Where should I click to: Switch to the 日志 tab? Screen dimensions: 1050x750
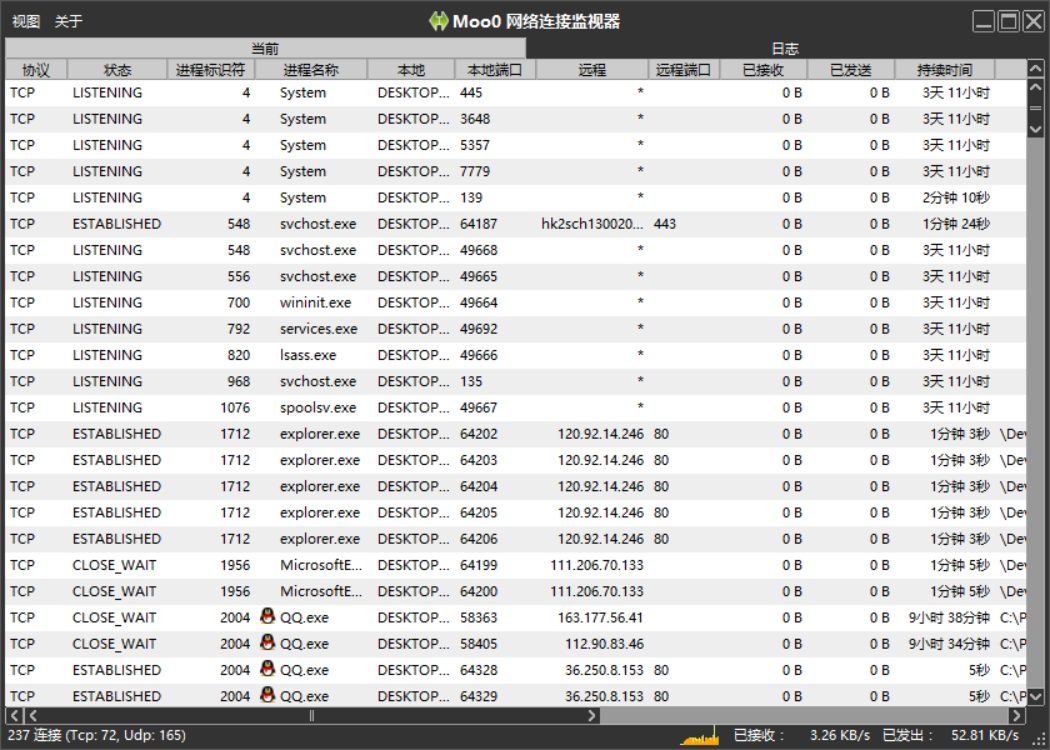pyautogui.click(x=785, y=49)
